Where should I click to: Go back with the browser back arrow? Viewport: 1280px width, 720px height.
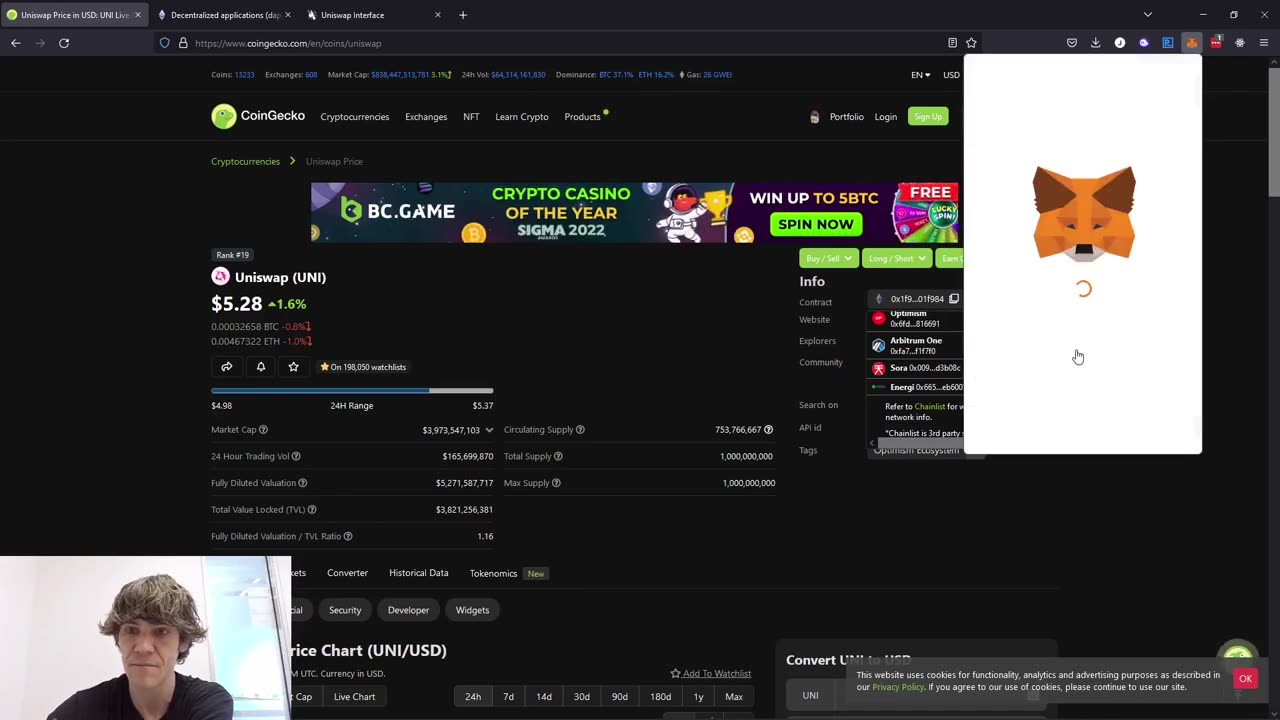[16, 43]
